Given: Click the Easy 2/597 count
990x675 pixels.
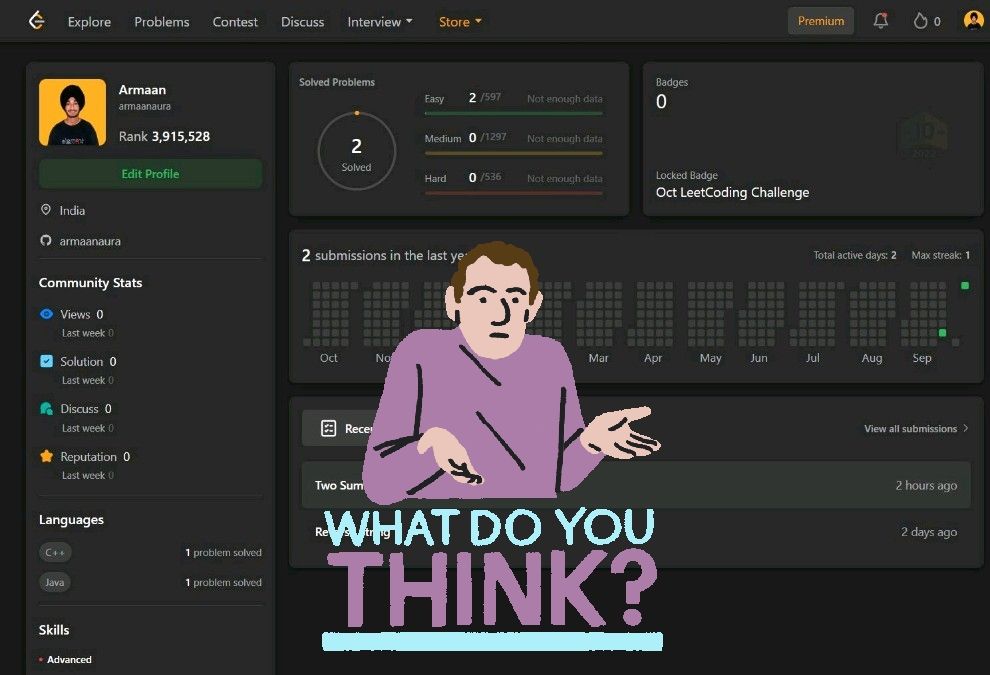Looking at the screenshot, I should tap(484, 97).
